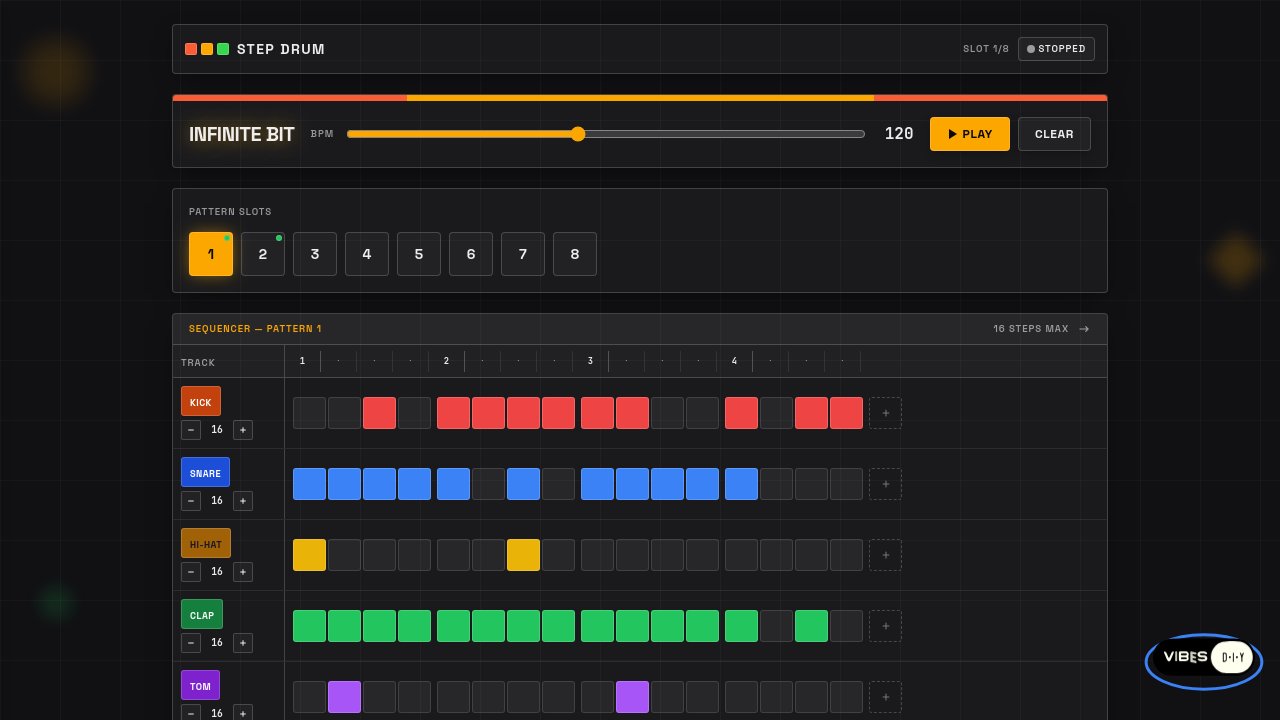Viewport: 1280px width, 720px height.
Task: Add a step to the Kick row
Action: coord(885,413)
